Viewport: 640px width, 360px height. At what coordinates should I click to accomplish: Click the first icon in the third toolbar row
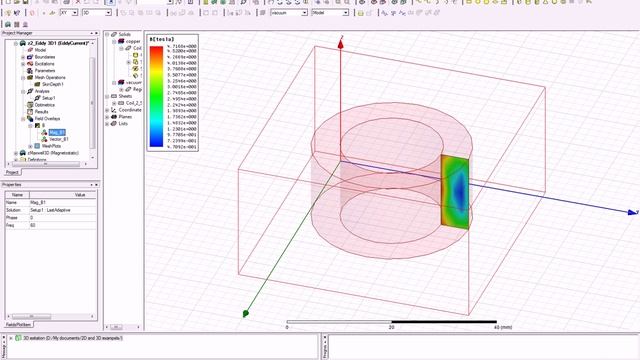pyautogui.click(x=8, y=24)
